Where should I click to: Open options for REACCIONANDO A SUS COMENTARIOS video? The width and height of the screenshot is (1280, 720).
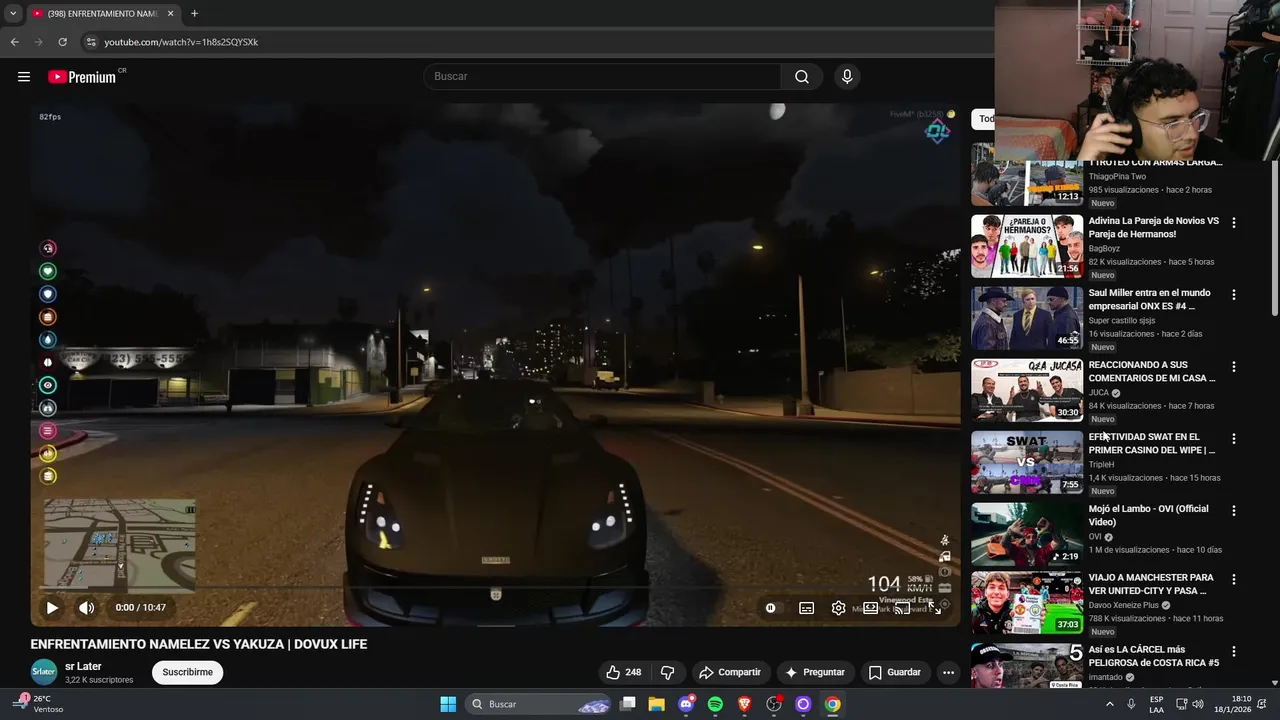pyautogui.click(x=1233, y=367)
